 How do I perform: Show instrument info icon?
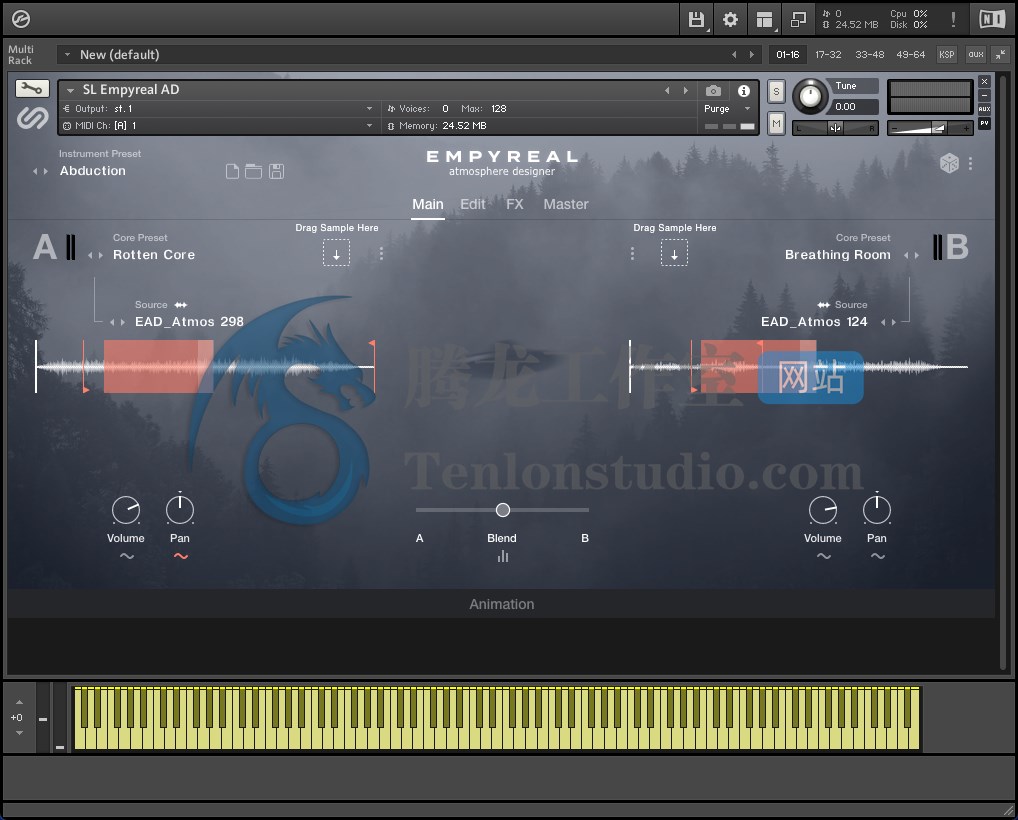click(x=744, y=90)
